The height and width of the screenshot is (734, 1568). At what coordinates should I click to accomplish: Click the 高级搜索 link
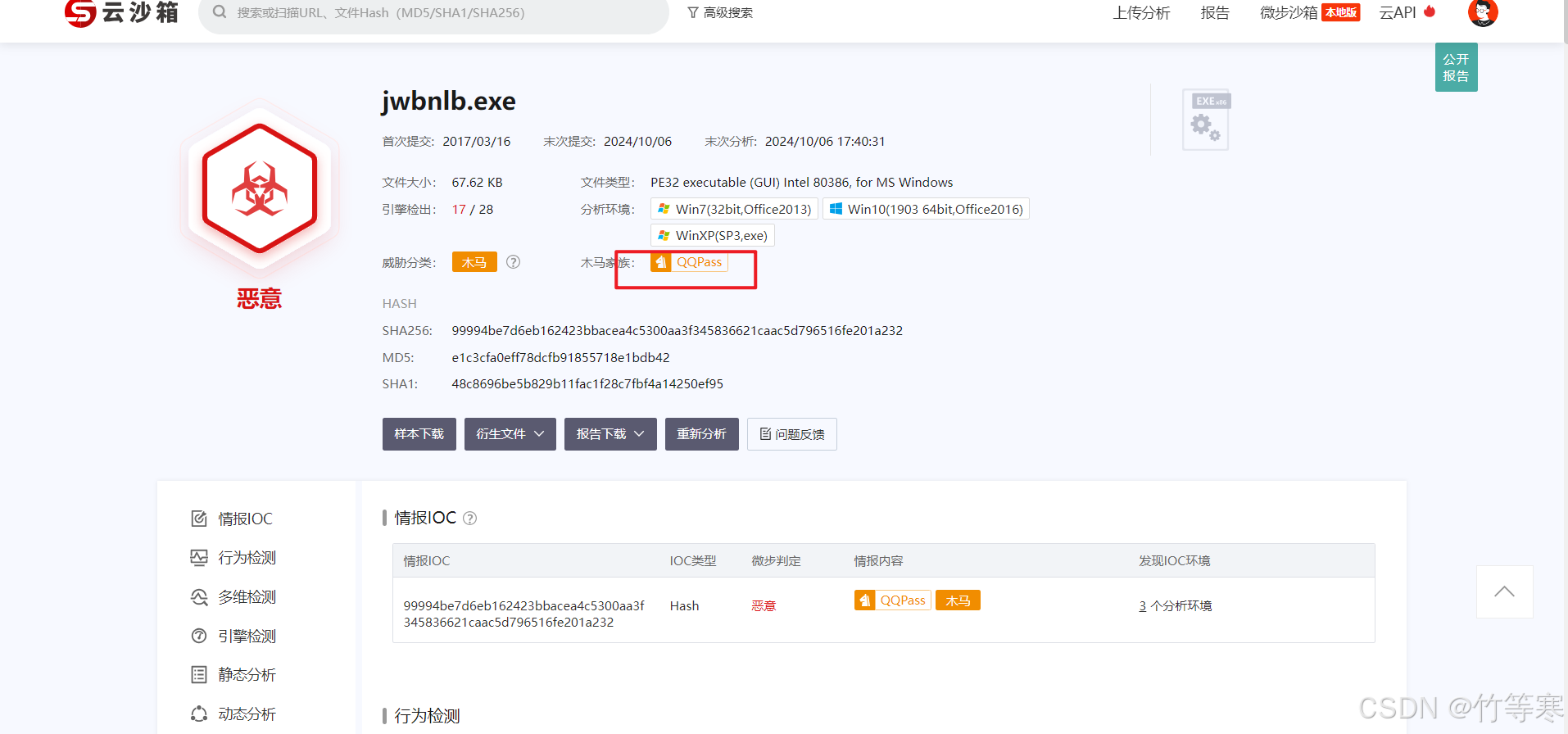[727, 12]
